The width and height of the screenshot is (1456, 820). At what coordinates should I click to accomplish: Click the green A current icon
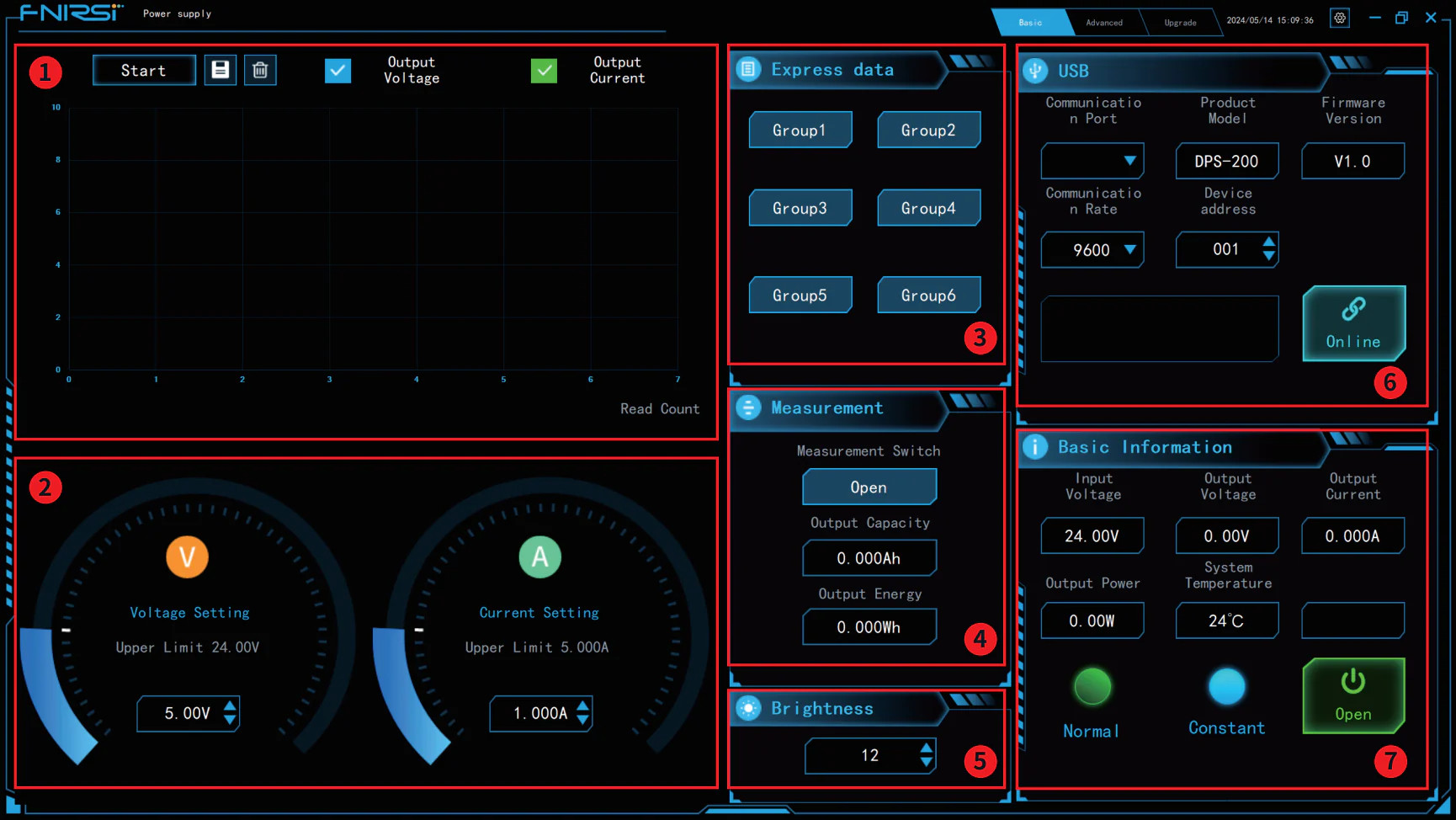[x=539, y=556]
